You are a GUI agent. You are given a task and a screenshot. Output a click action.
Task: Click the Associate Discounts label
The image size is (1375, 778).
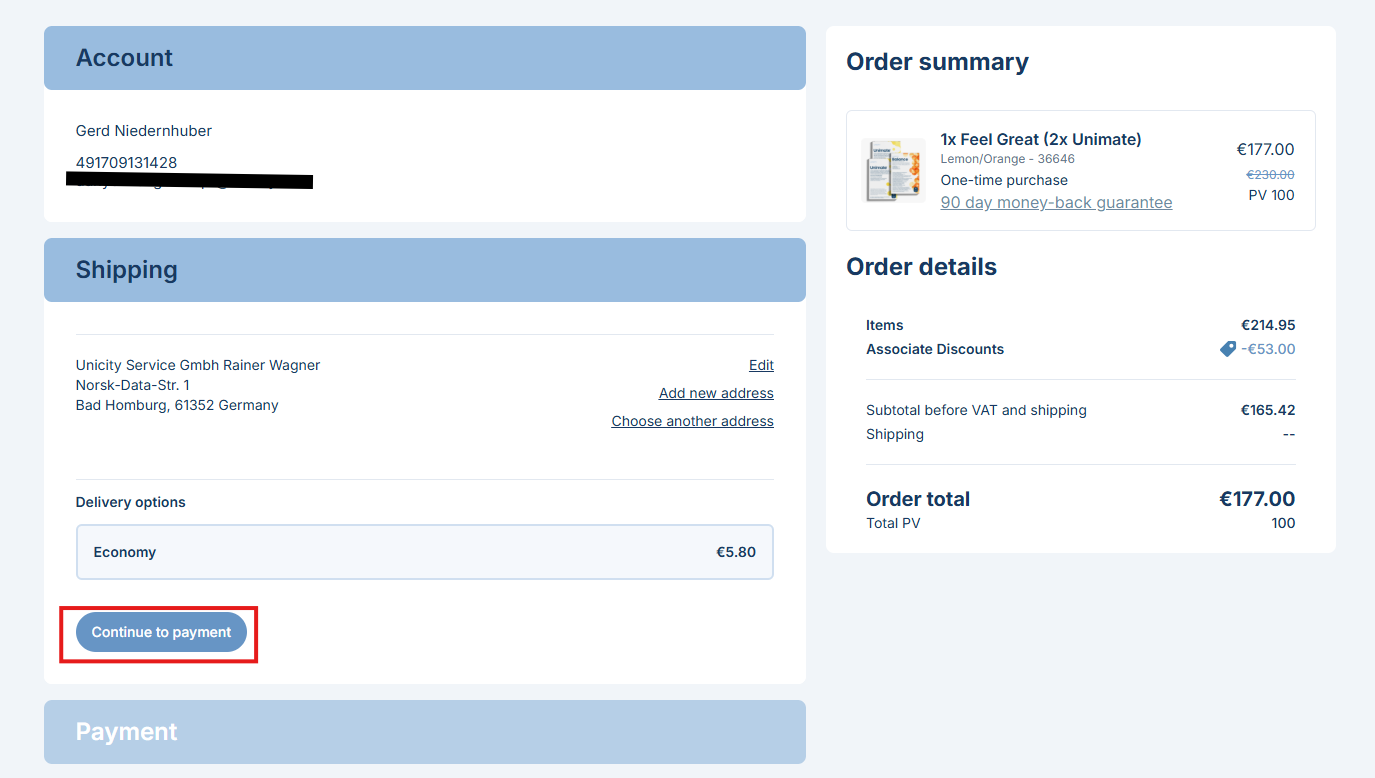tap(935, 349)
